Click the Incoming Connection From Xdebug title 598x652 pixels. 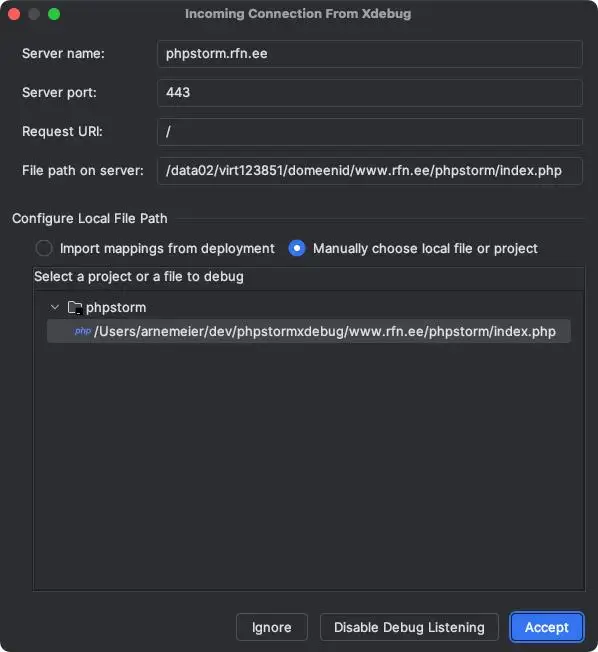coord(298,14)
